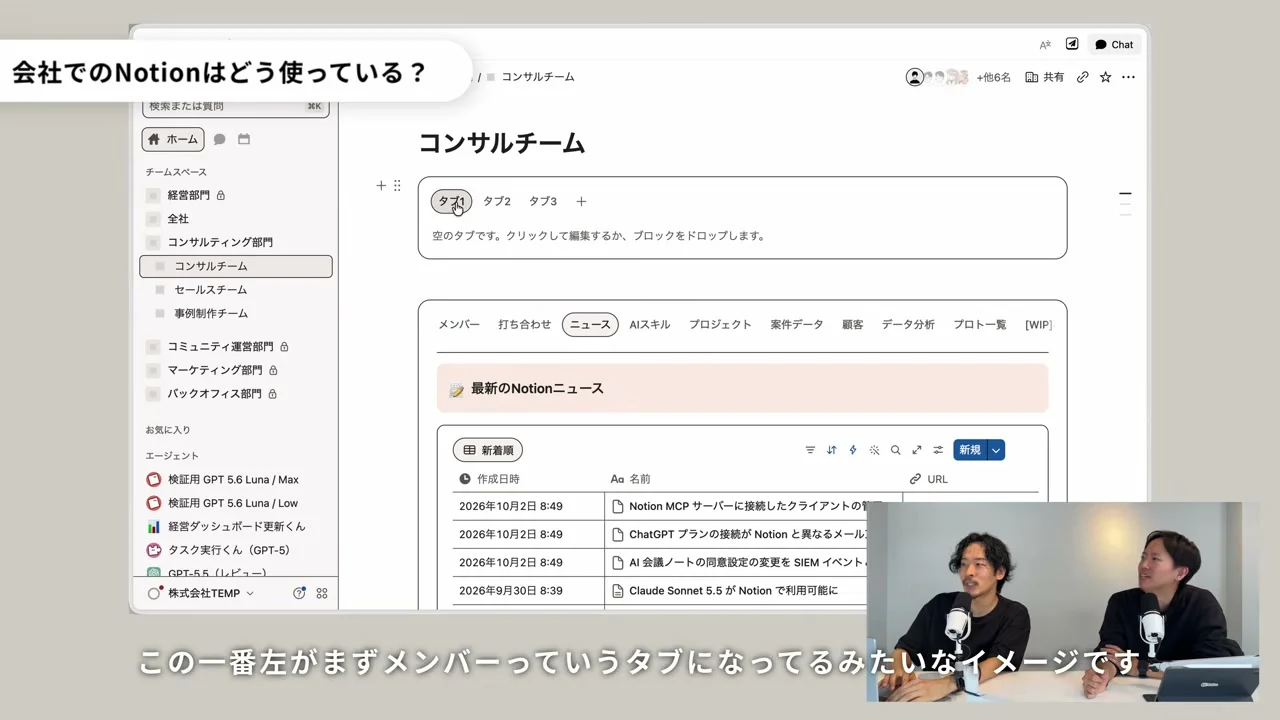The width and height of the screenshot is (1280, 720).
Task: Click the sparkle AI wand icon
Action: click(874, 450)
